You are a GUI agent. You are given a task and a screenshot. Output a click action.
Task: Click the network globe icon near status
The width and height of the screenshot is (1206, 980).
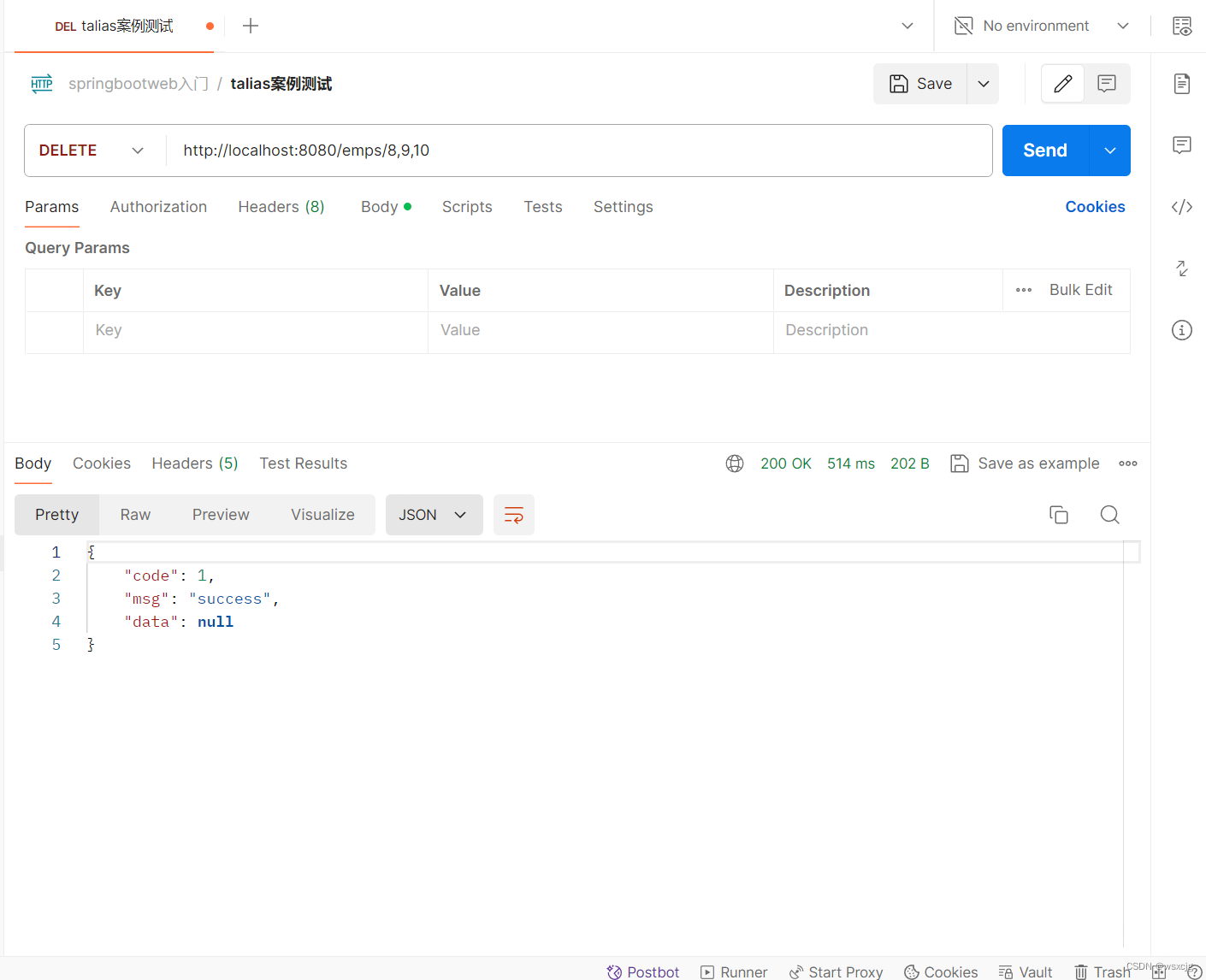[735, 463]
